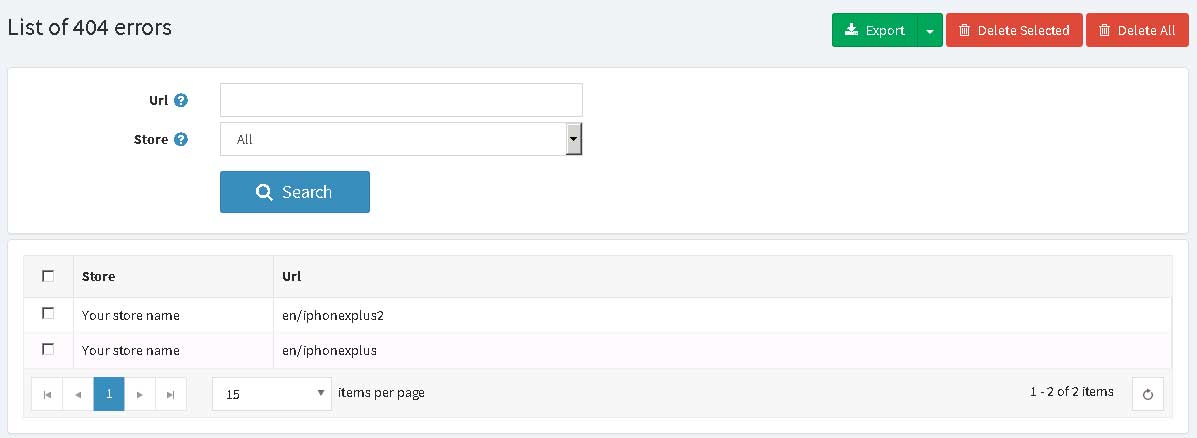Check the row for en/iphonexplus
The image size is (1197, 438).
tap(48, 349)
